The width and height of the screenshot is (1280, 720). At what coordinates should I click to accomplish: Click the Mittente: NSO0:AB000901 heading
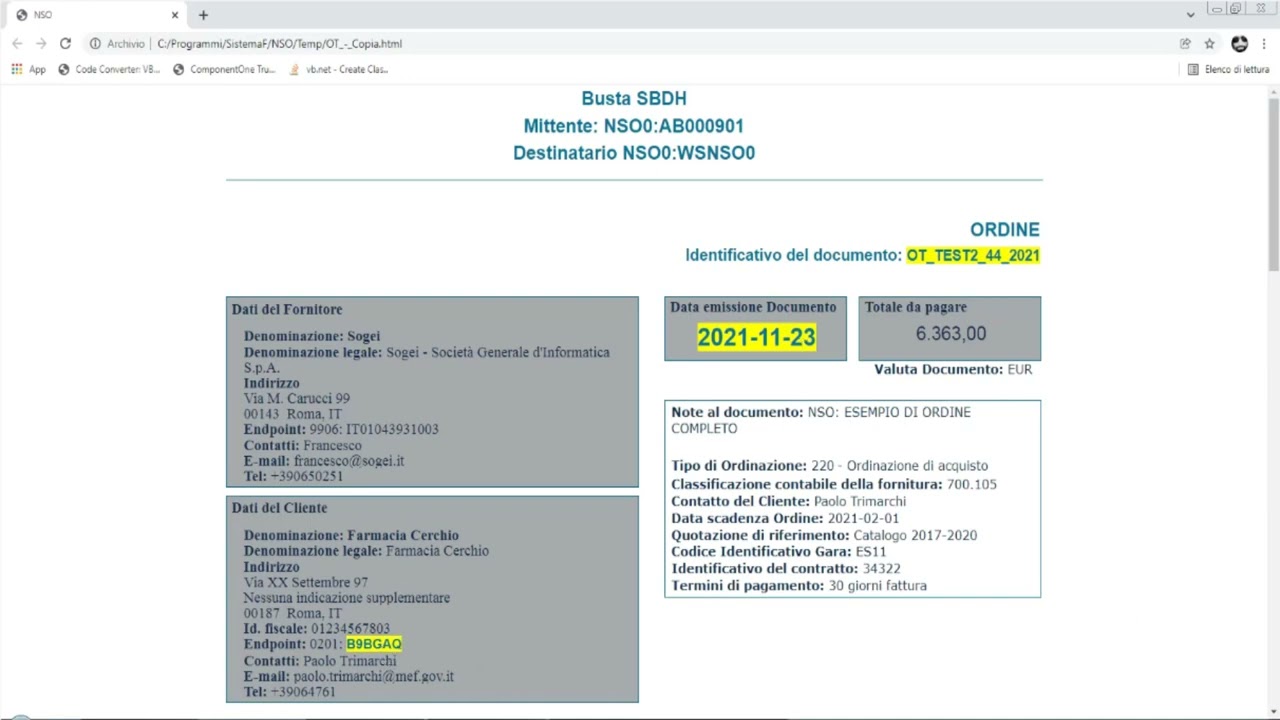tap(634, 126)
